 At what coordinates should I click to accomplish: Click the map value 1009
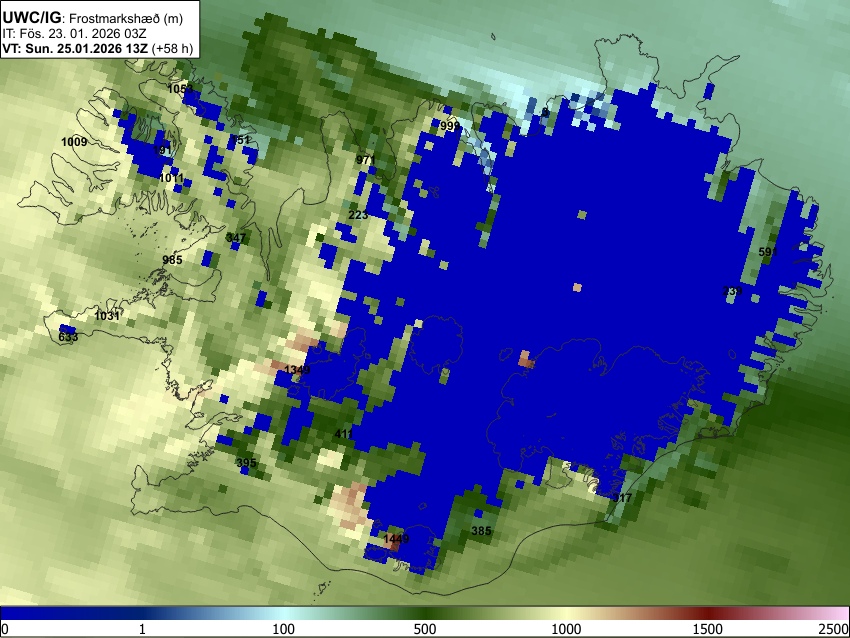tap(74, 142)
